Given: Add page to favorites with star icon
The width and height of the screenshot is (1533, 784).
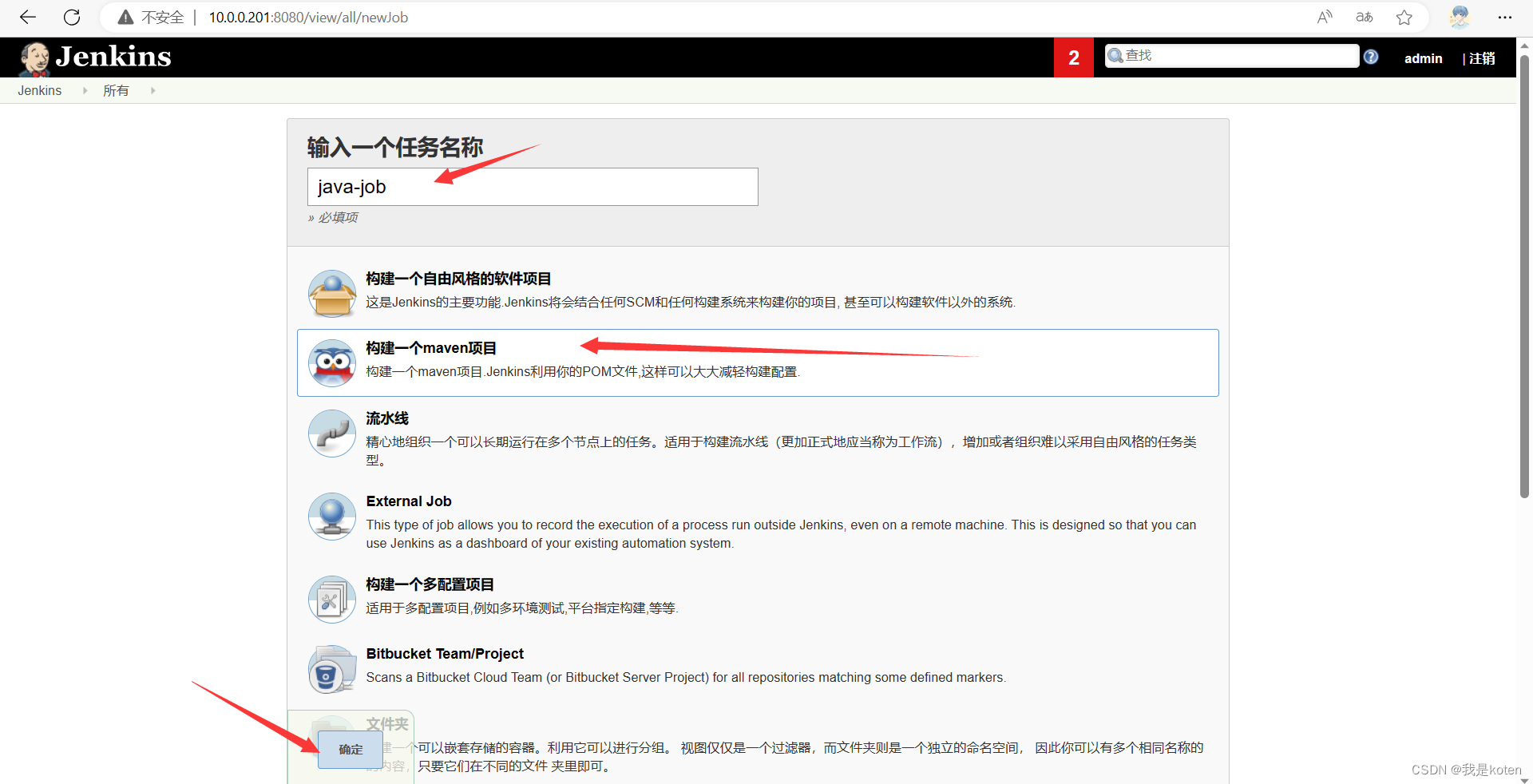Looking at the screenshot, I should click(x=1404, y=17).
